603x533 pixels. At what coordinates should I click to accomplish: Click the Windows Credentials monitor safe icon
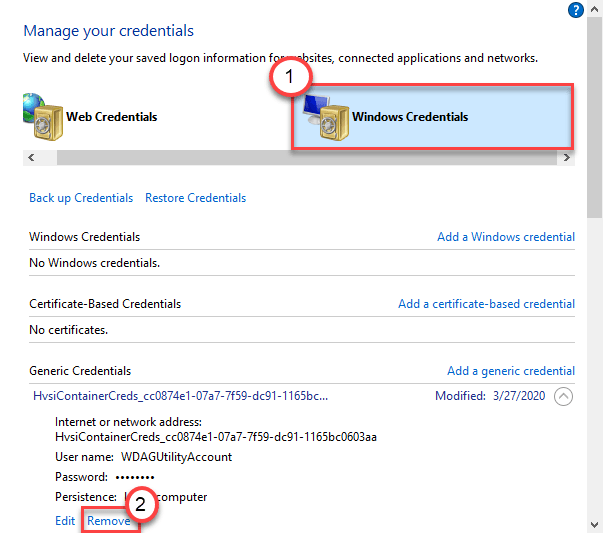(326, 117)
